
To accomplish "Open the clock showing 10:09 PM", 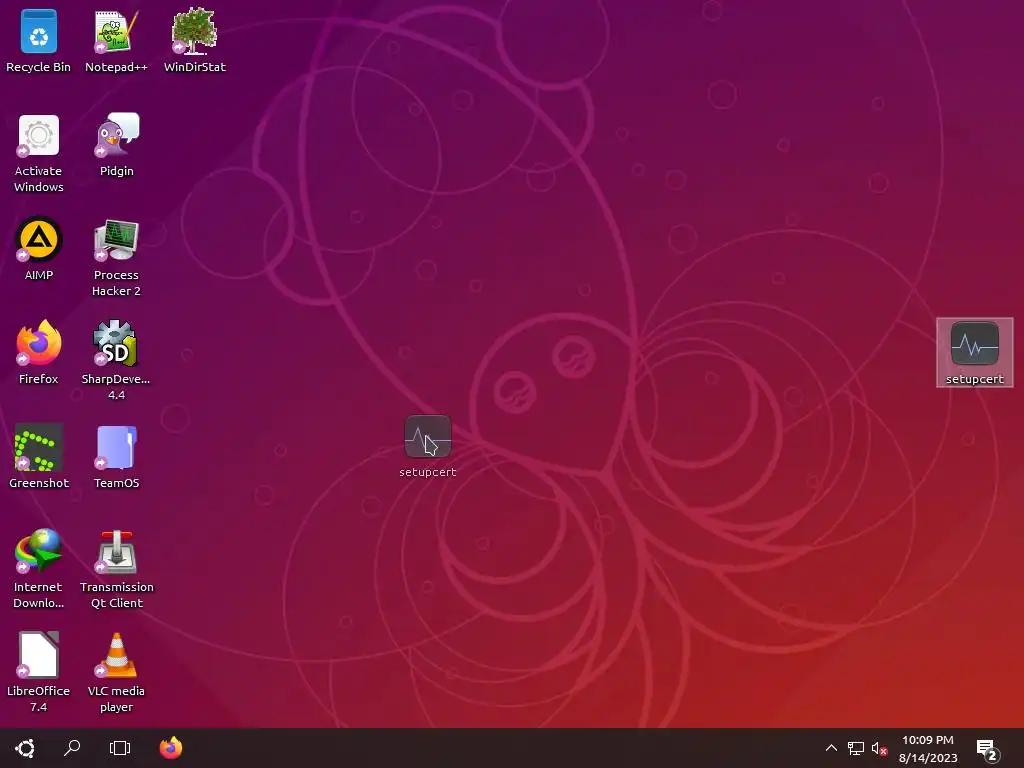I will click(x=928, y=748).
